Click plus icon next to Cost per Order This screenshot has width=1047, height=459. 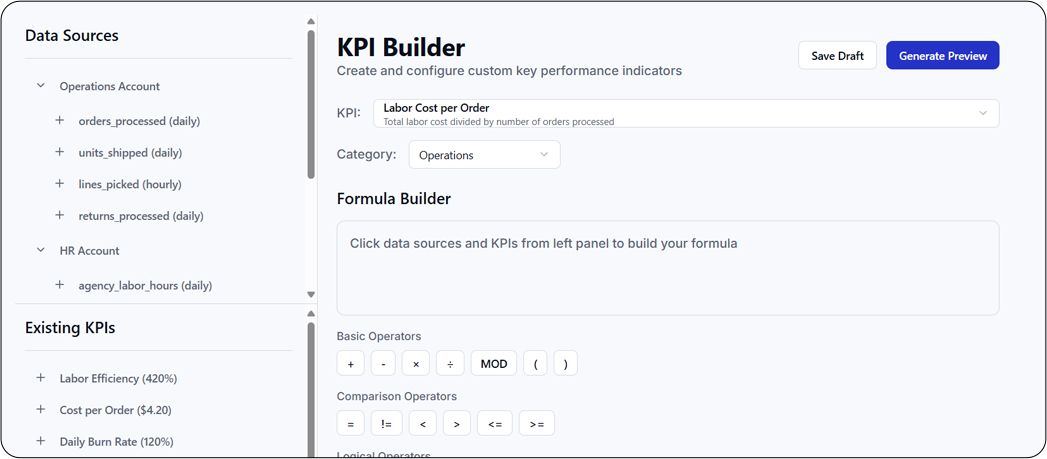click(41, 410)
